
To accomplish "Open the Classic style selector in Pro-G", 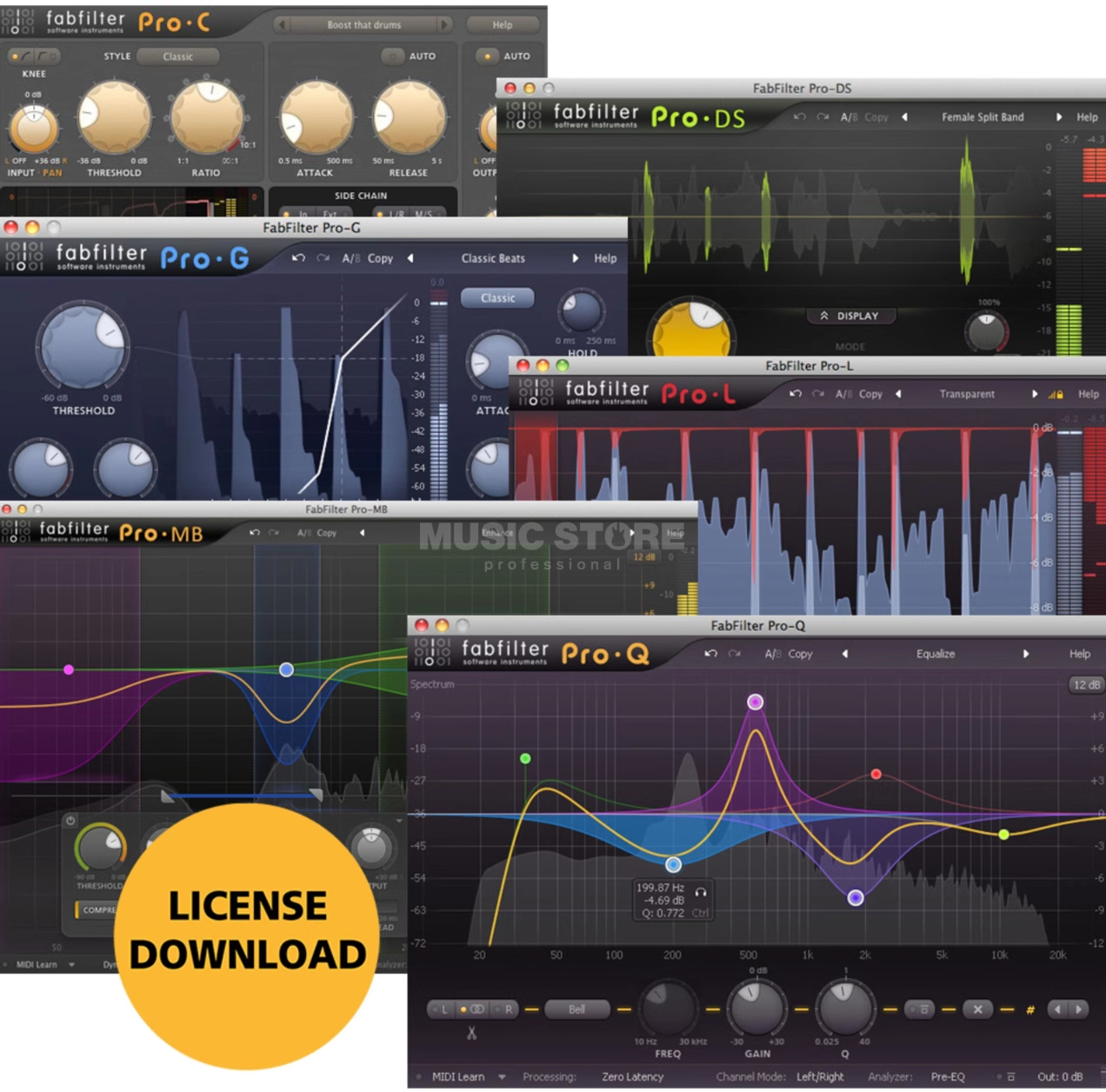I will tap(497, 298).
